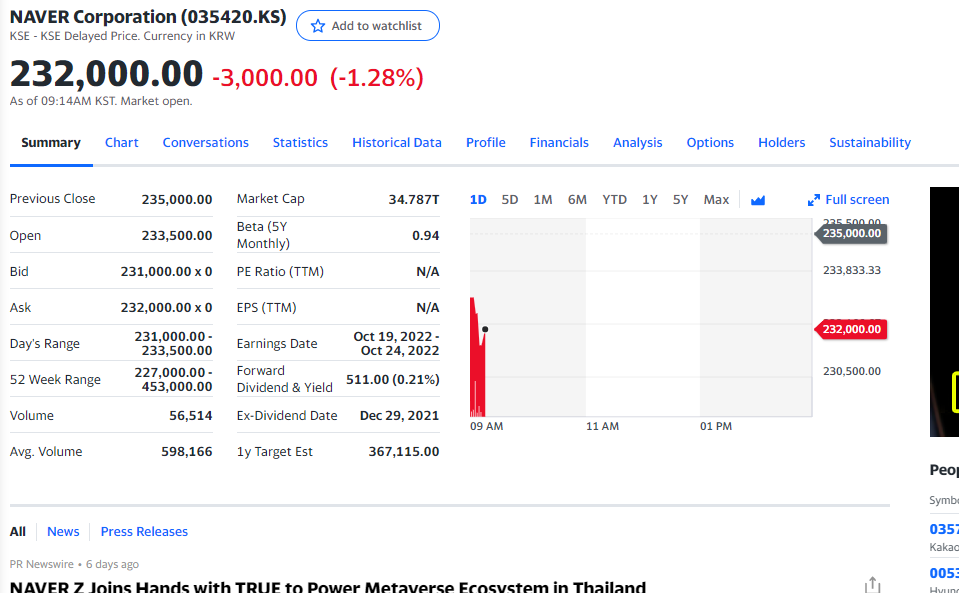Click the Full screen expand arrows icon
This screenshot has width=959, height=593.
click(x=813, y=200)
